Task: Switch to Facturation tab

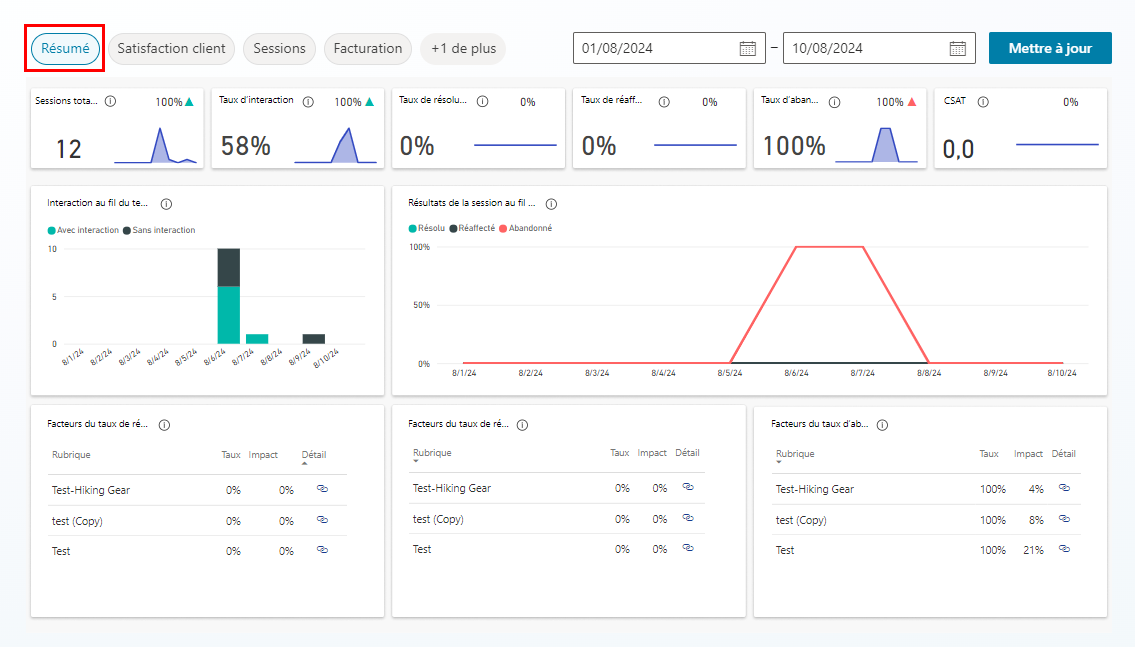Action: pos(368,48)
